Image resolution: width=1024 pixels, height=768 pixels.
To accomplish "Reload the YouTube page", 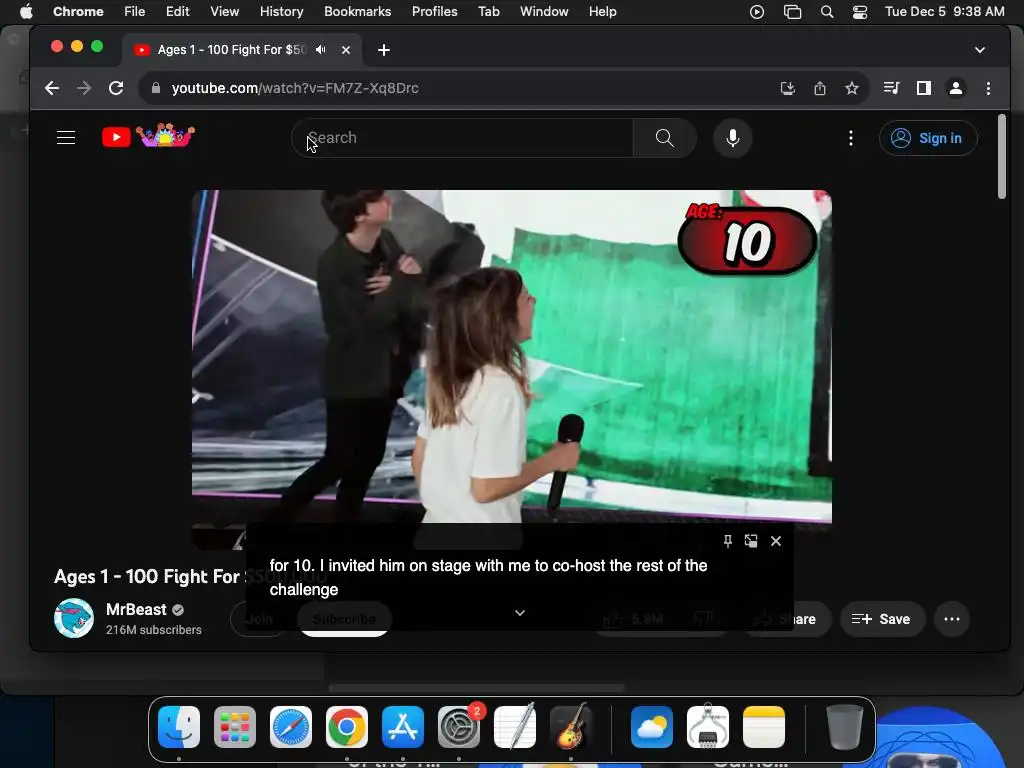I will click(116, 88).
